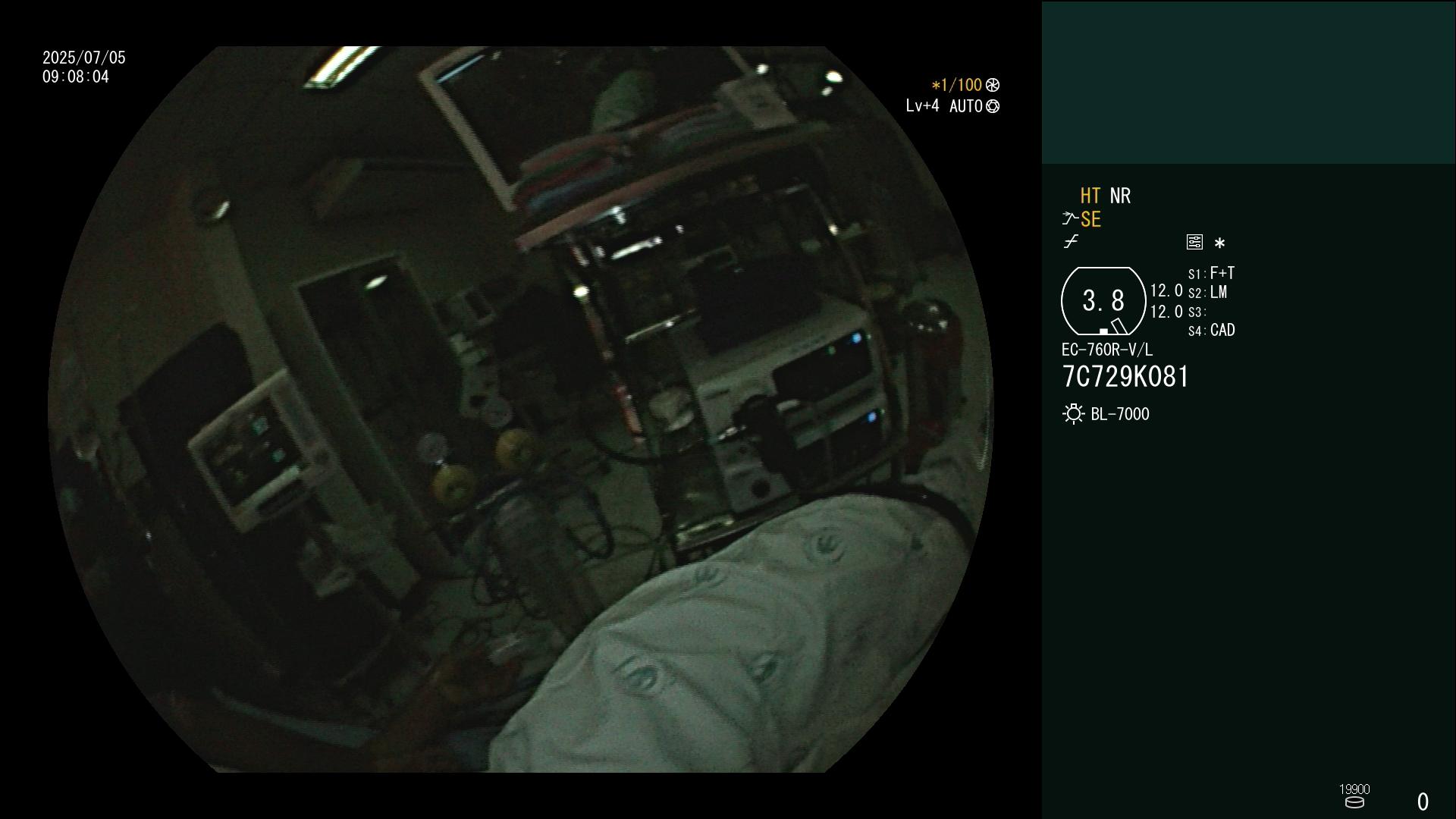Click the HT indicator
The width and height of the screenshot is (1456, 819).
point(1090,196)
